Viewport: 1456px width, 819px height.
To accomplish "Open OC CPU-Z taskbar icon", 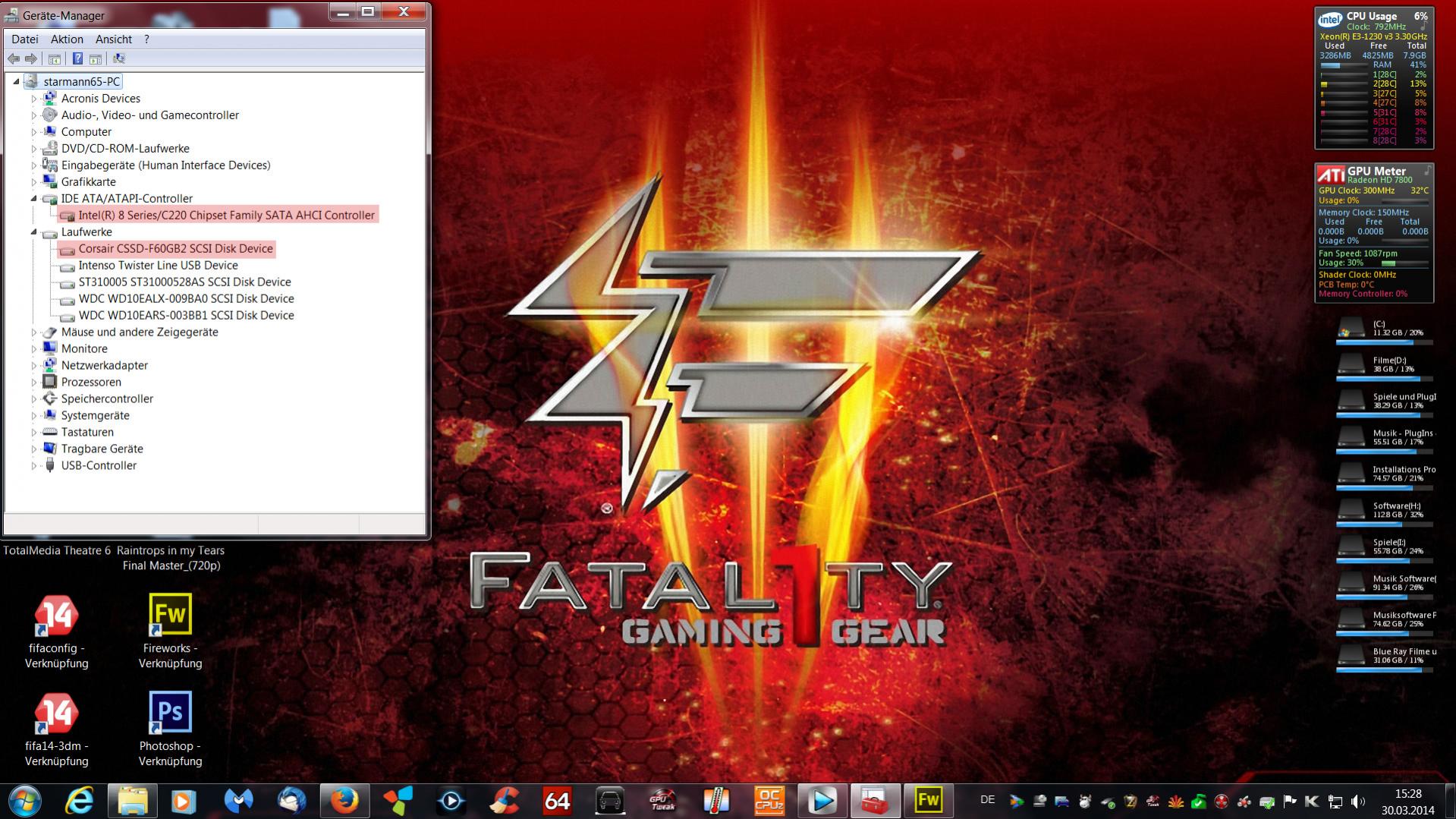I will click(769, 801).
